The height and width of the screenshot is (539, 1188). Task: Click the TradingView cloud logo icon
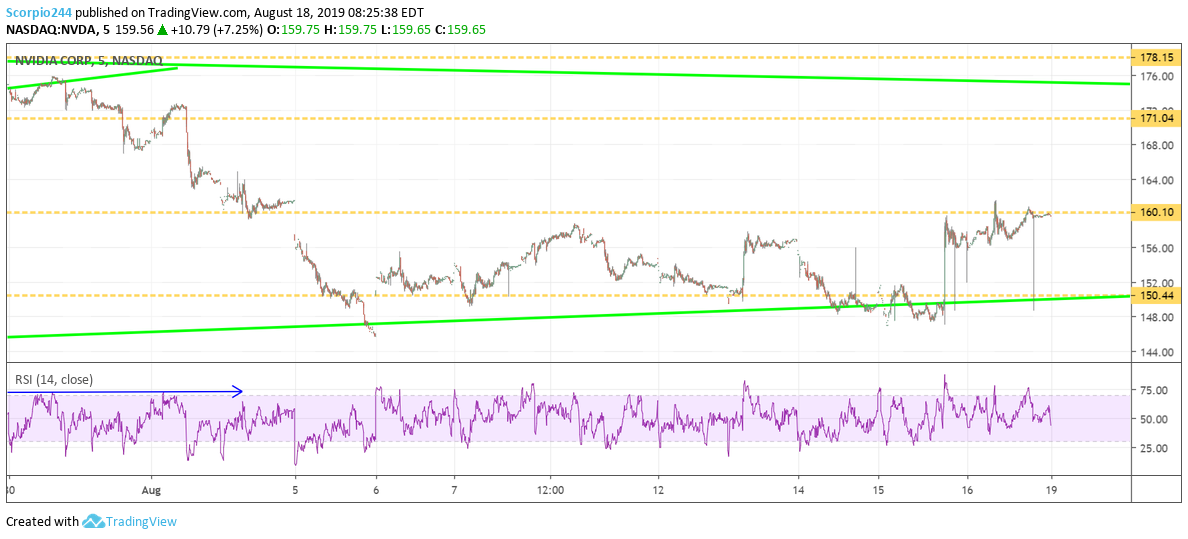click(x=92, y=521)
